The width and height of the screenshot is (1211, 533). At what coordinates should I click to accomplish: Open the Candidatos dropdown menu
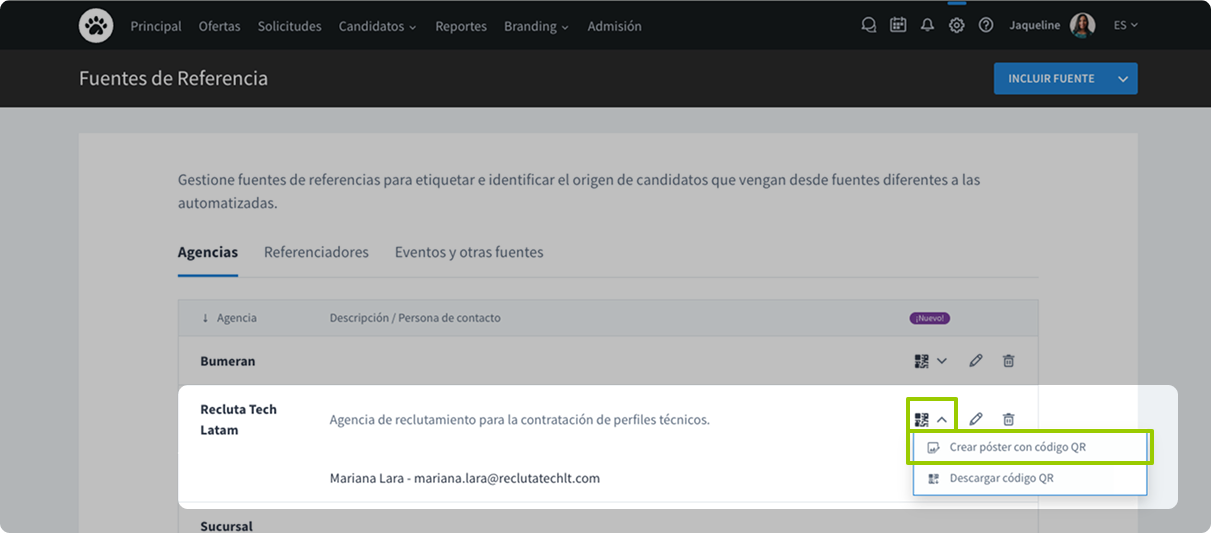tap(378, 26)
